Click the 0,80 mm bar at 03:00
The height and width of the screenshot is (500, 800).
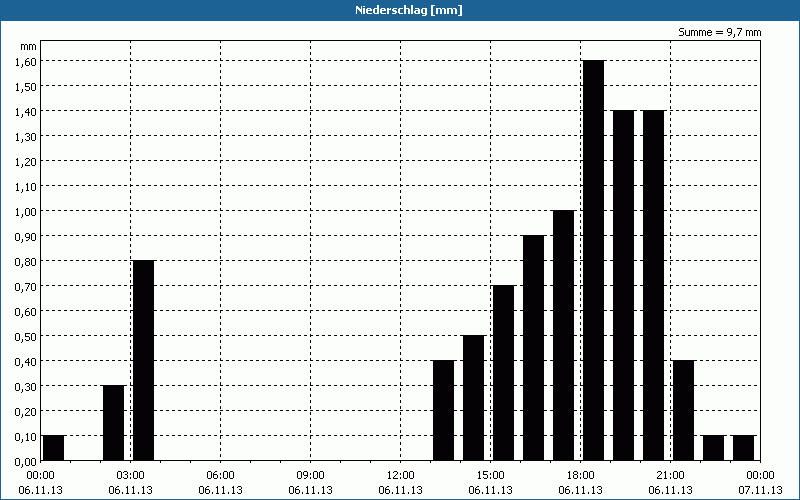click(143, 360)
